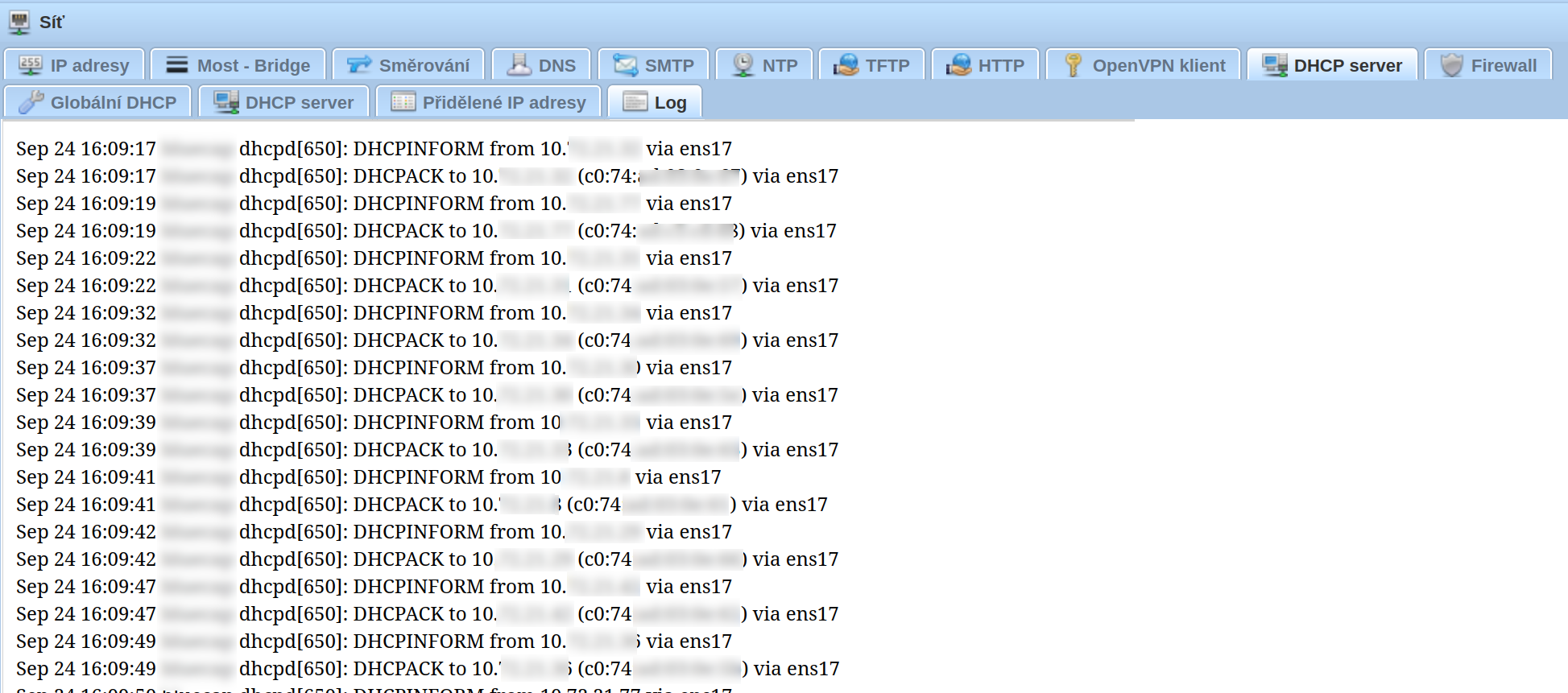Viewport: 1568px width, 693px height.
Task: Click dhcpd[650] on the 16:09:39 DHCPACK line
Action: point(293,450)
